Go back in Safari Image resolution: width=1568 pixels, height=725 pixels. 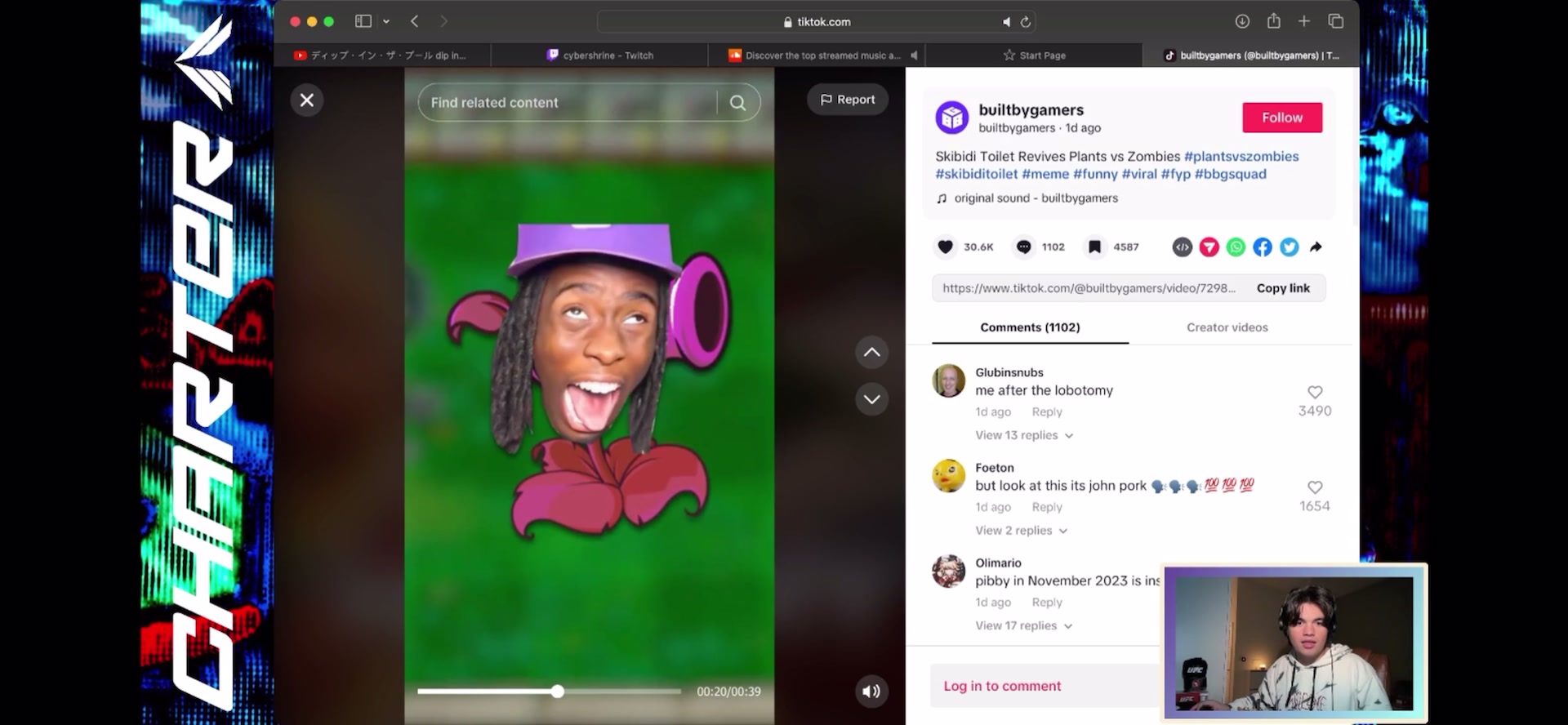pyautogui.click(x=415, y=21)
